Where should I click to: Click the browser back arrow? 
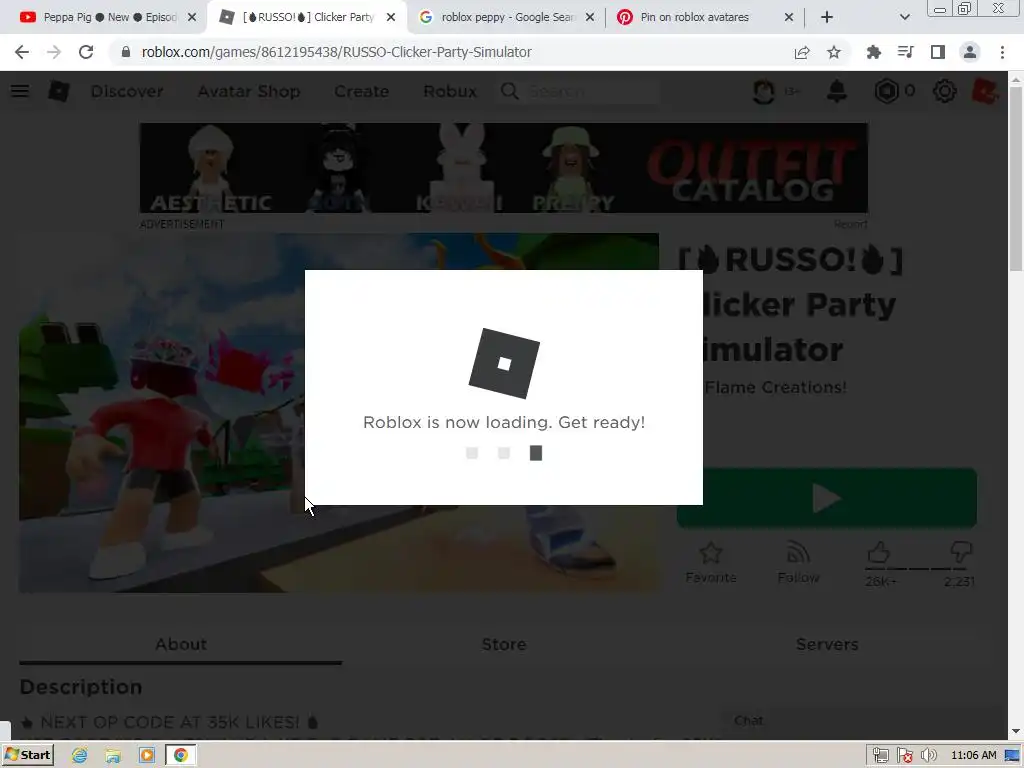point(22,52)
